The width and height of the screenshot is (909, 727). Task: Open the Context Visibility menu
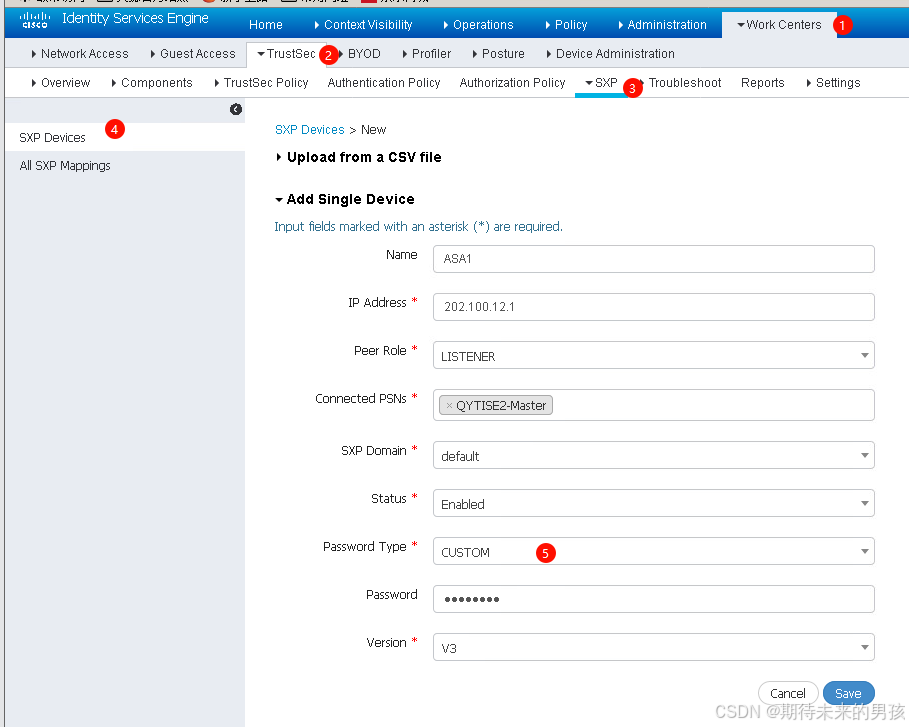363,25
